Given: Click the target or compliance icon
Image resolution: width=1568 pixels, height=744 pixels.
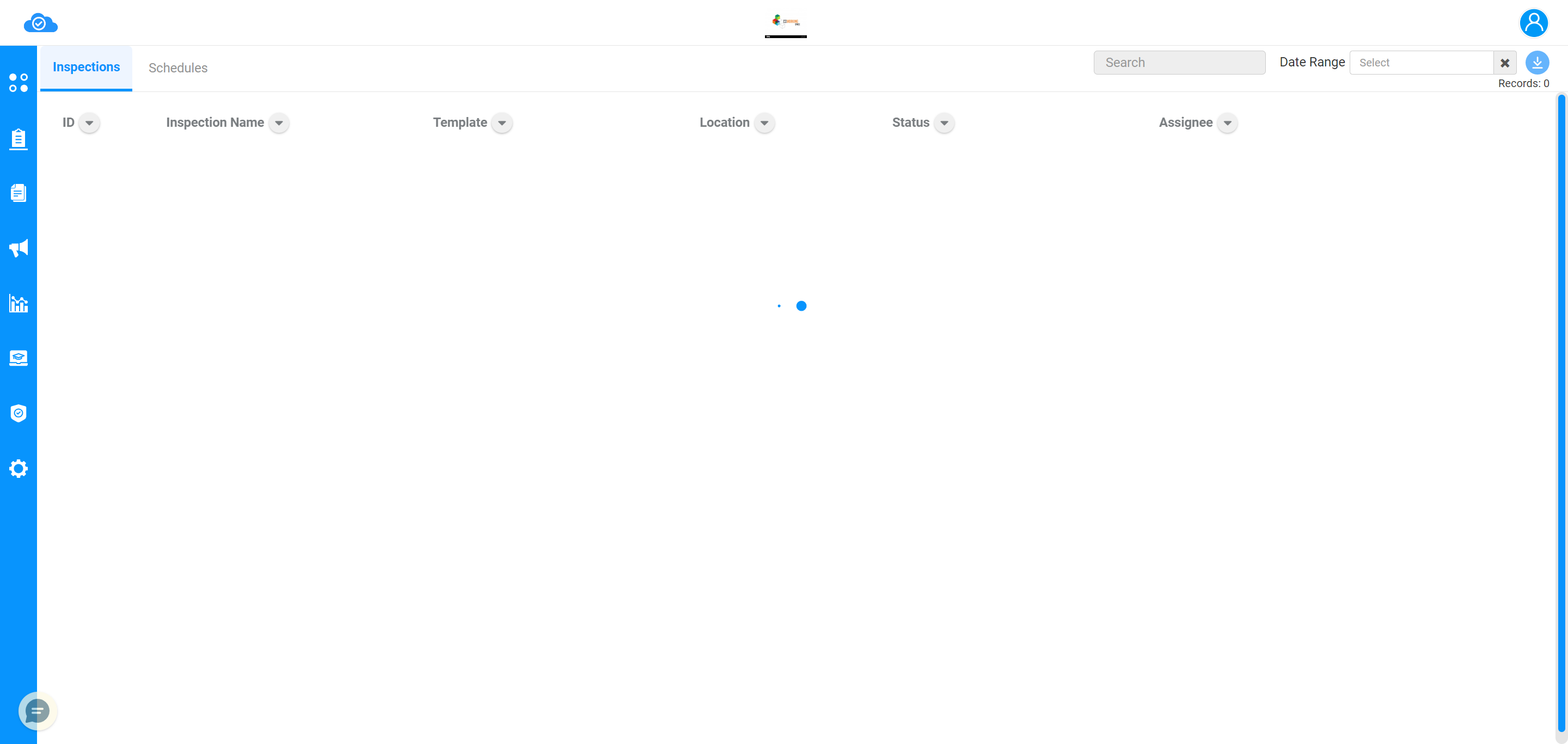Looking at the screenshot, I should click(18, 413).
